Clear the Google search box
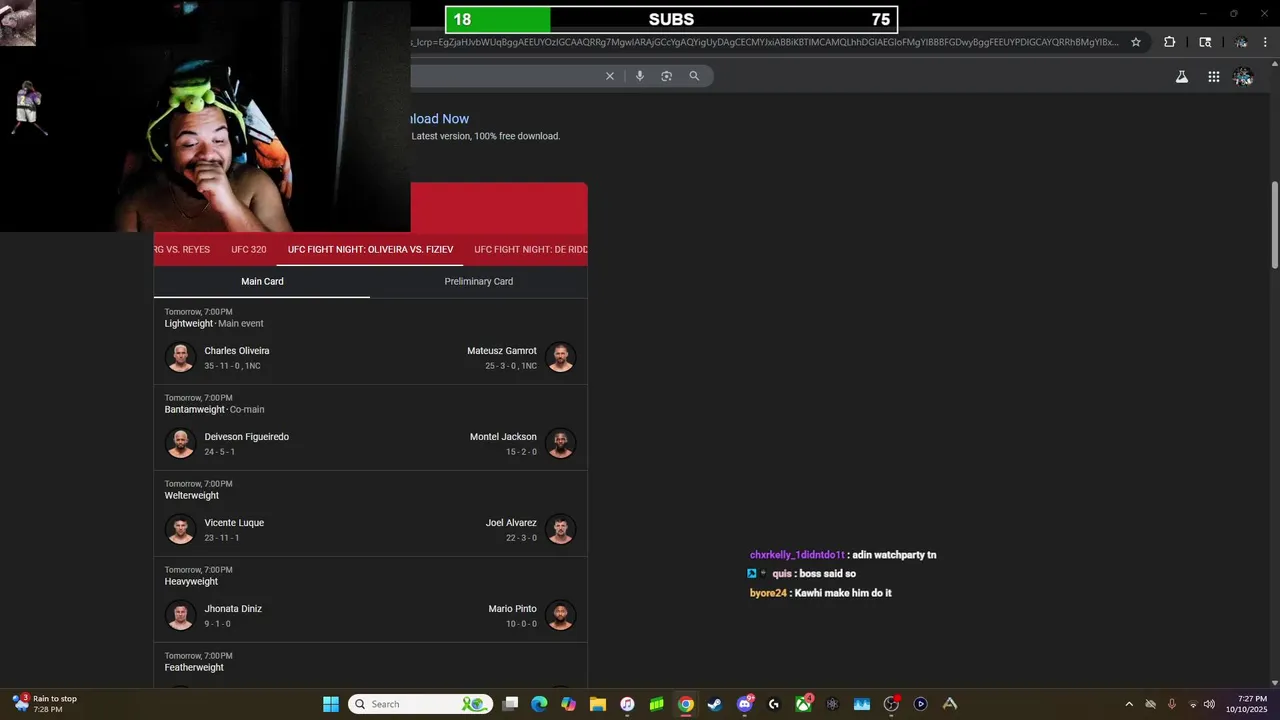 click(610, 76)
